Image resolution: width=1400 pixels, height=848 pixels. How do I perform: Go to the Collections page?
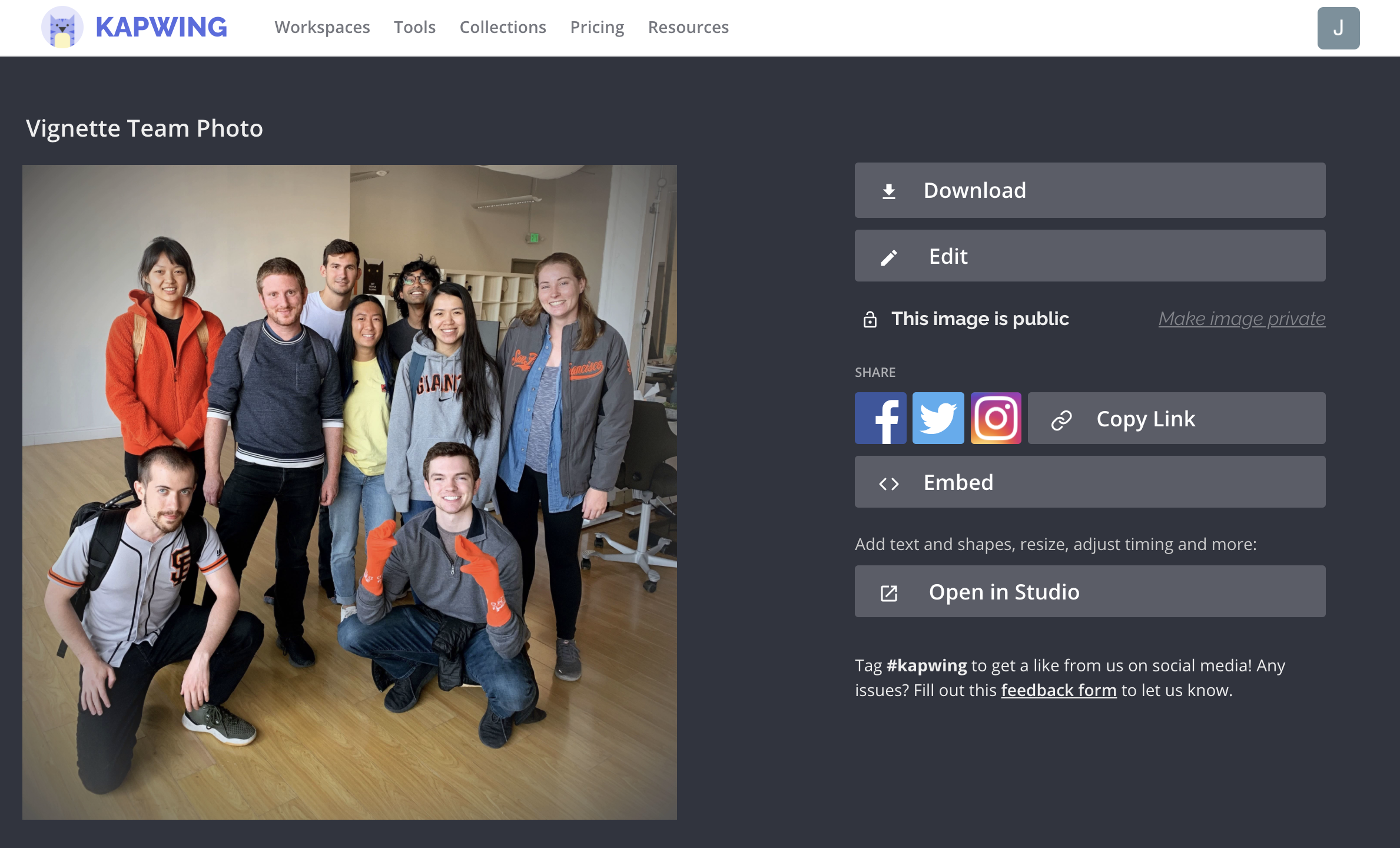(503, 27)
